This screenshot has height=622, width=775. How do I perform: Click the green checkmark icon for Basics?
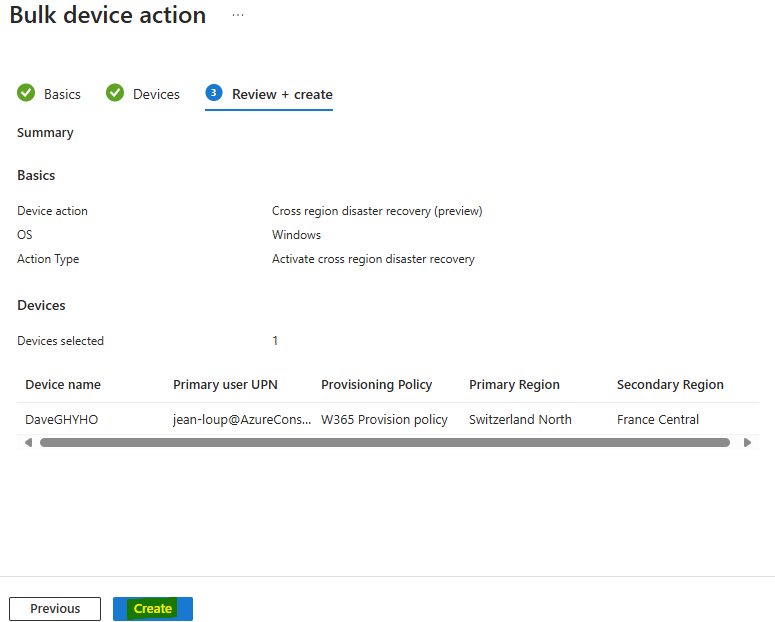pos(26,92)
